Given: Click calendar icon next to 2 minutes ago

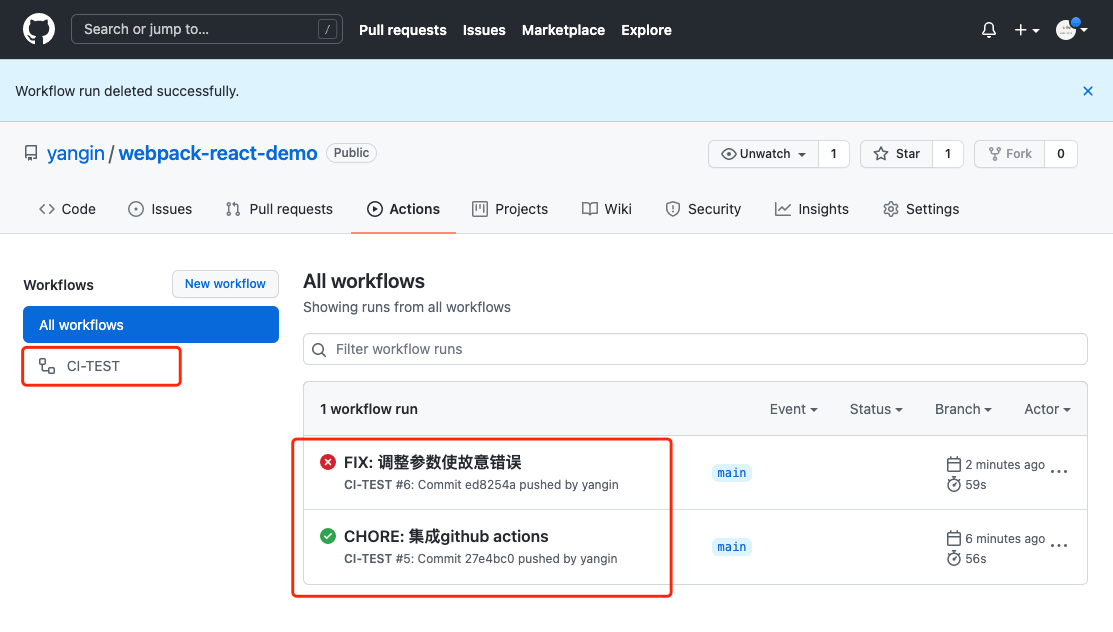Looking at the screenshot, I should pyautogui.click(x=953, y=464).
